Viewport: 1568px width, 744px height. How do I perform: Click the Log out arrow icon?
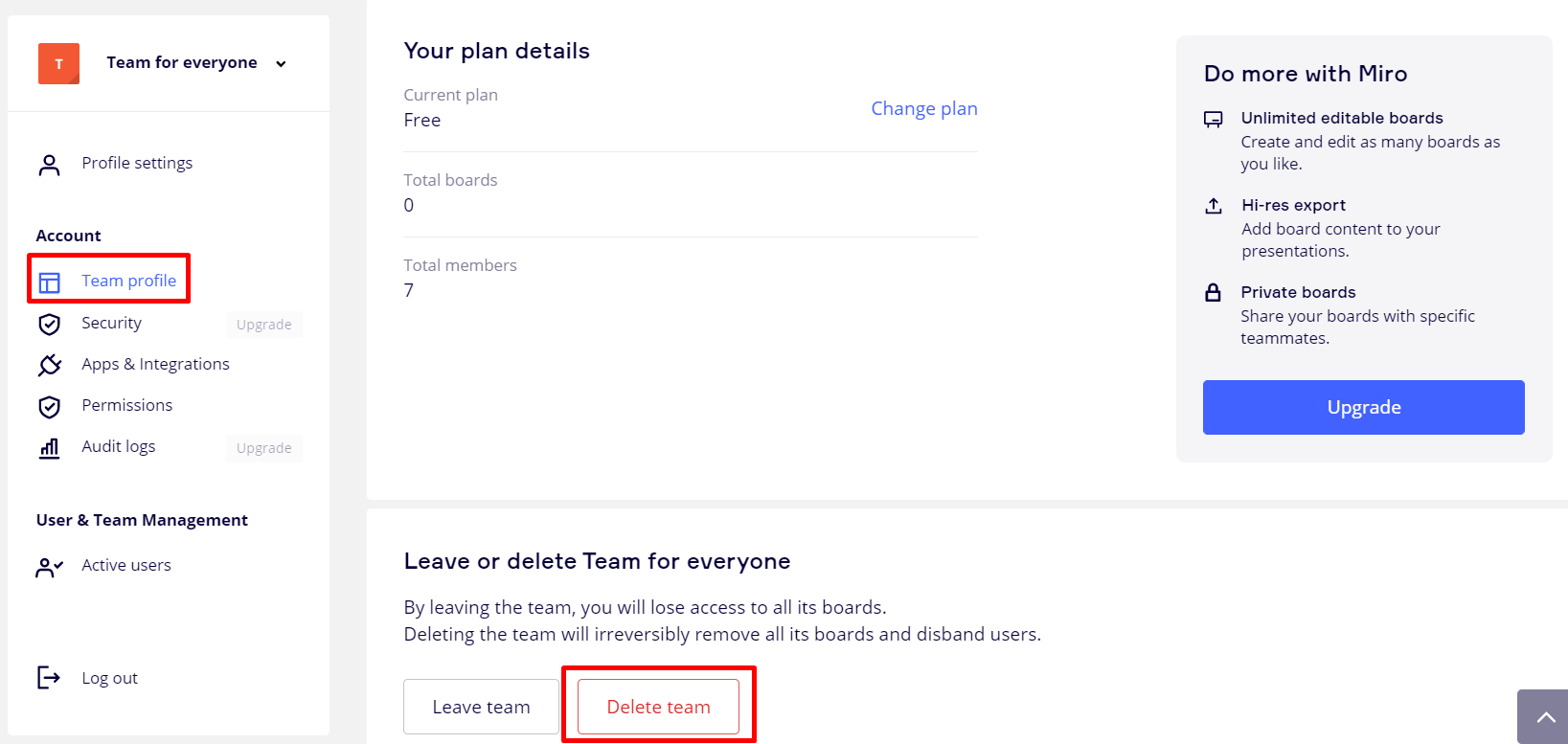49,678
